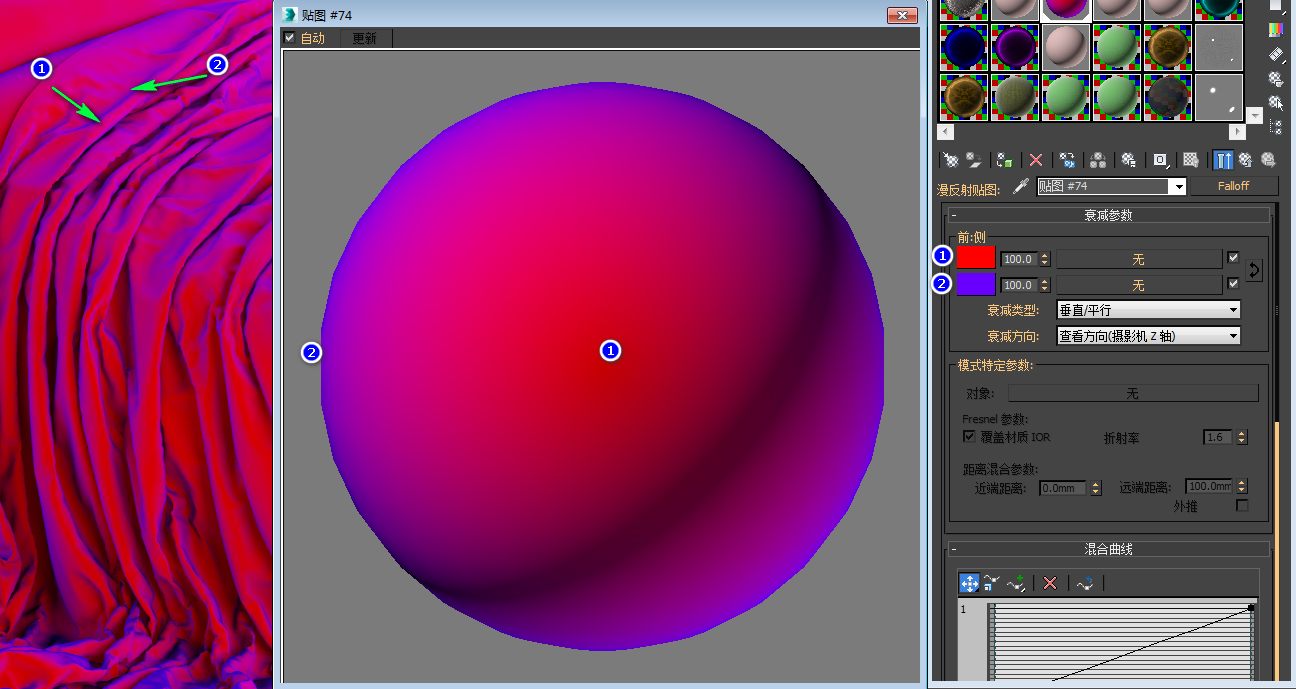The width and height of the screenshot is (1296, 689).
Task: Open 衰减方向 falloff direction dropdown
Action: click(1148, 336)
